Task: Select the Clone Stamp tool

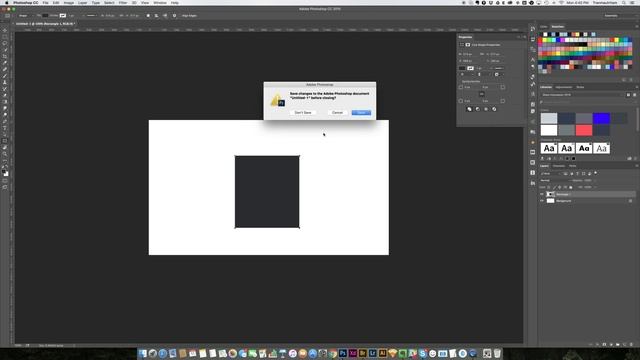Action: [x=5, y=82]
